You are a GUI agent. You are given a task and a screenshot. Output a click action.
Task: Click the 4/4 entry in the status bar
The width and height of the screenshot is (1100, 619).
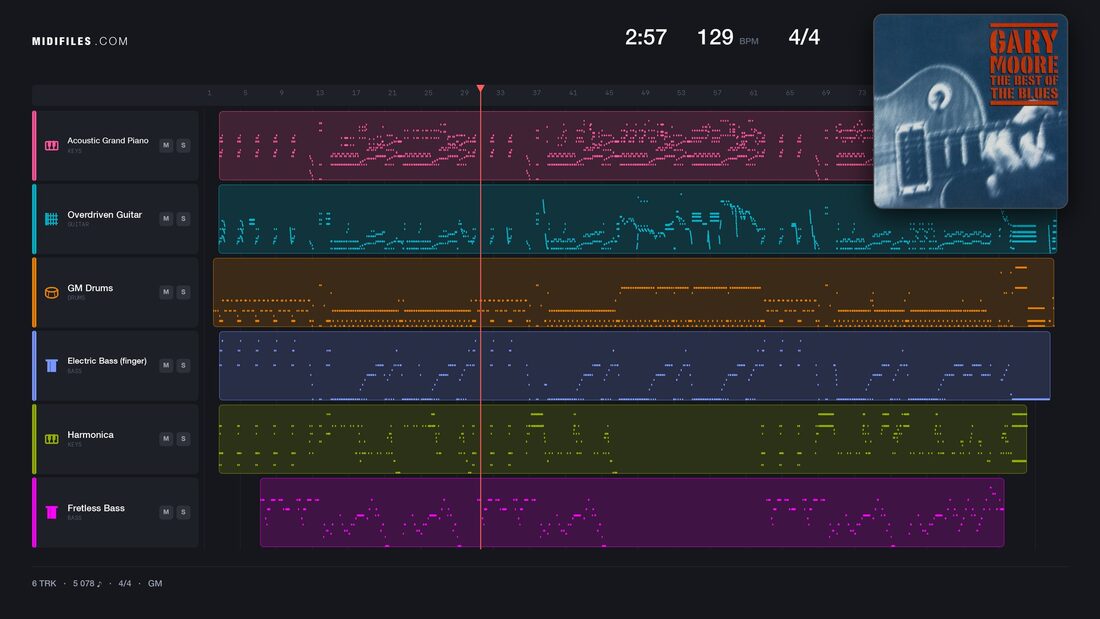coord(124,583)
